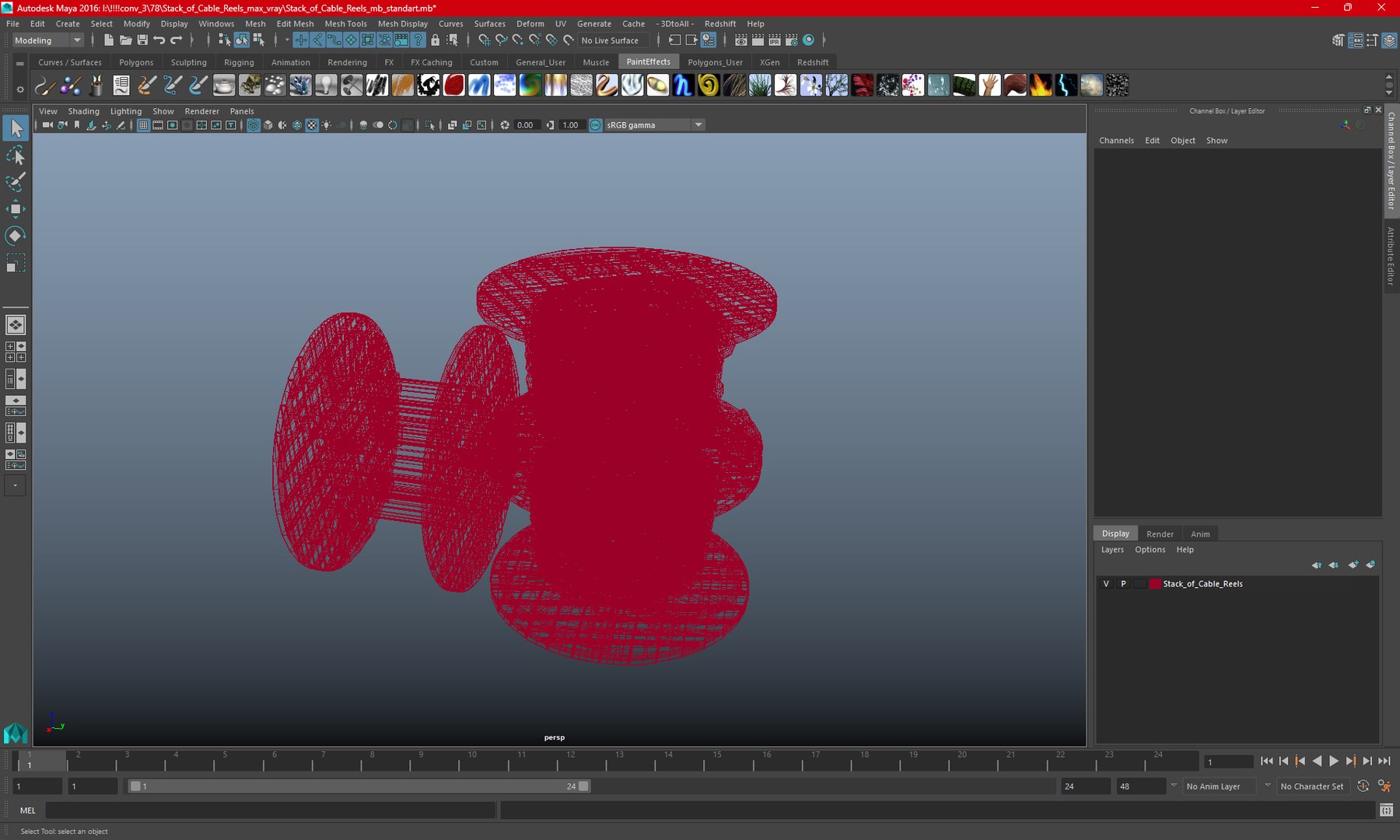Open the Script Editor icon at bottom right
This screenshot has width=1400, height=840.
point(1386,810)
